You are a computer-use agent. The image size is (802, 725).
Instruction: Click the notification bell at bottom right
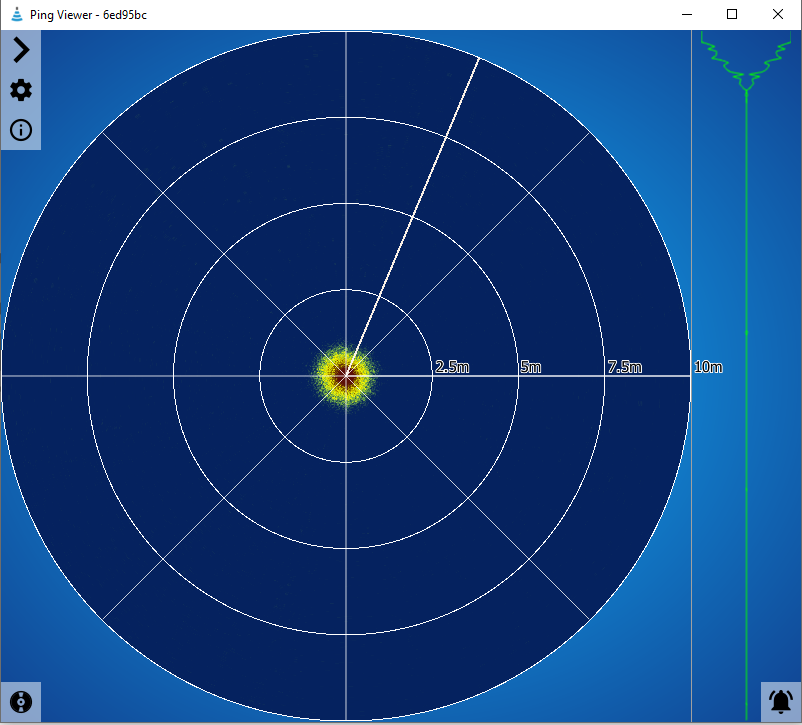(x=779, y=702)
